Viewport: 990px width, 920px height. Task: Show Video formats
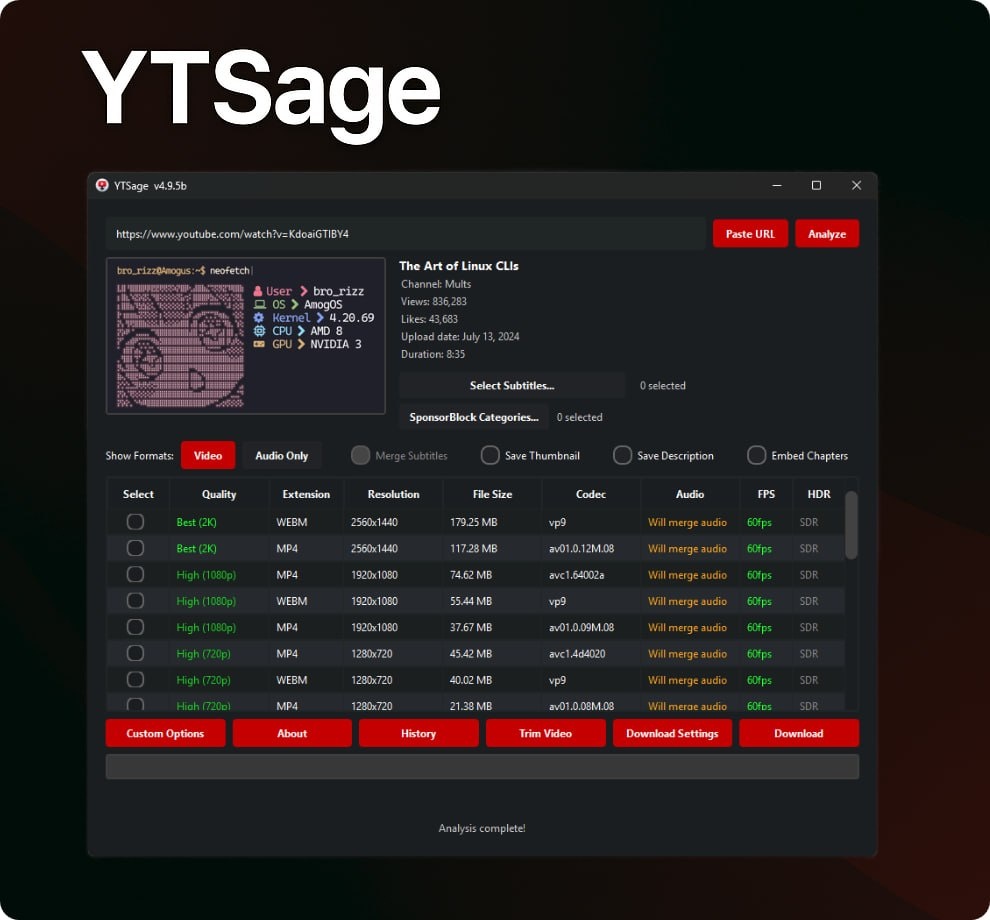point(208,455)
